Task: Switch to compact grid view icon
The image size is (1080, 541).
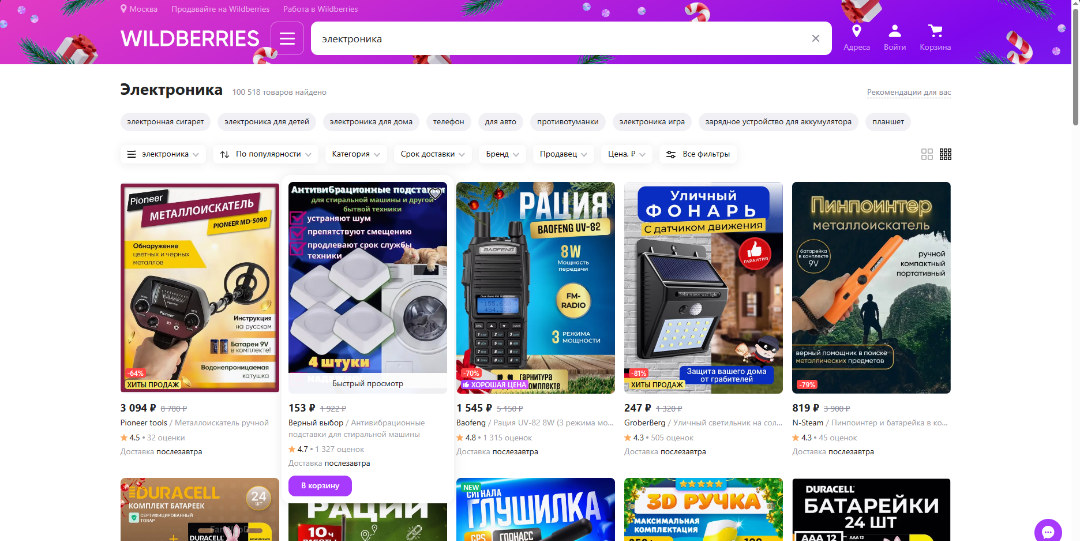Action: [946, 154]
